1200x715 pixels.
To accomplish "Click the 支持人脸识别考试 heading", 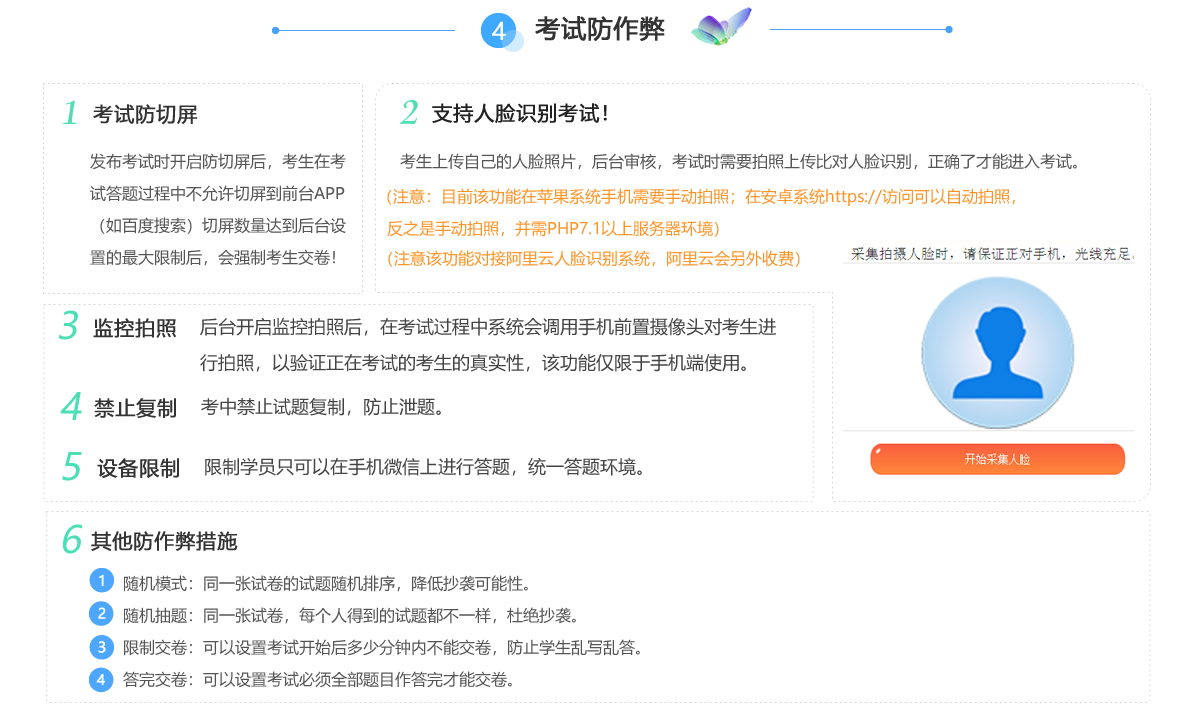I will pos(520,114).
